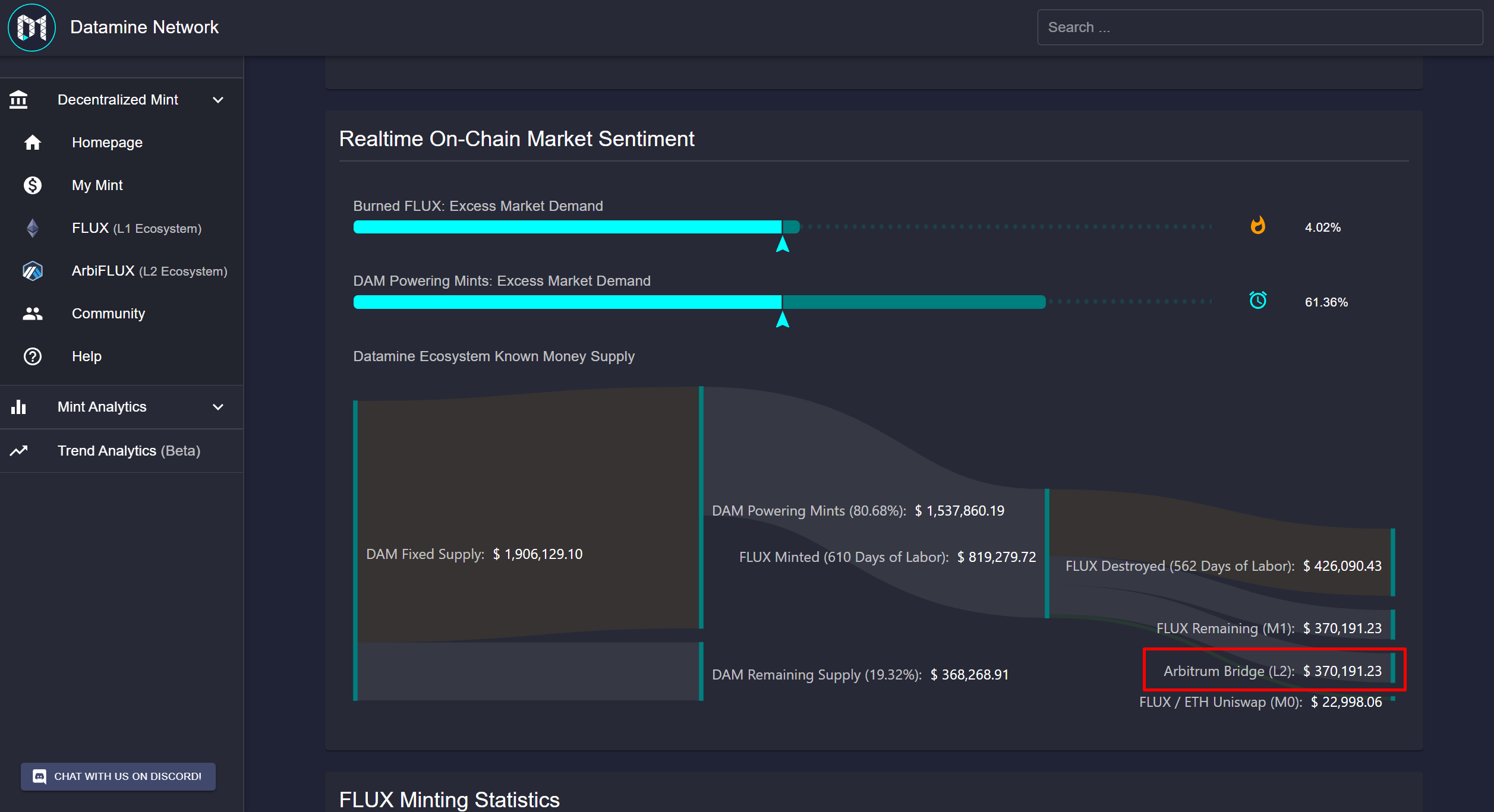1494x812 pixels.
Task: Click 'DAM Powering Mints (80.68%)' value label
Action: [x=858, y=511]
